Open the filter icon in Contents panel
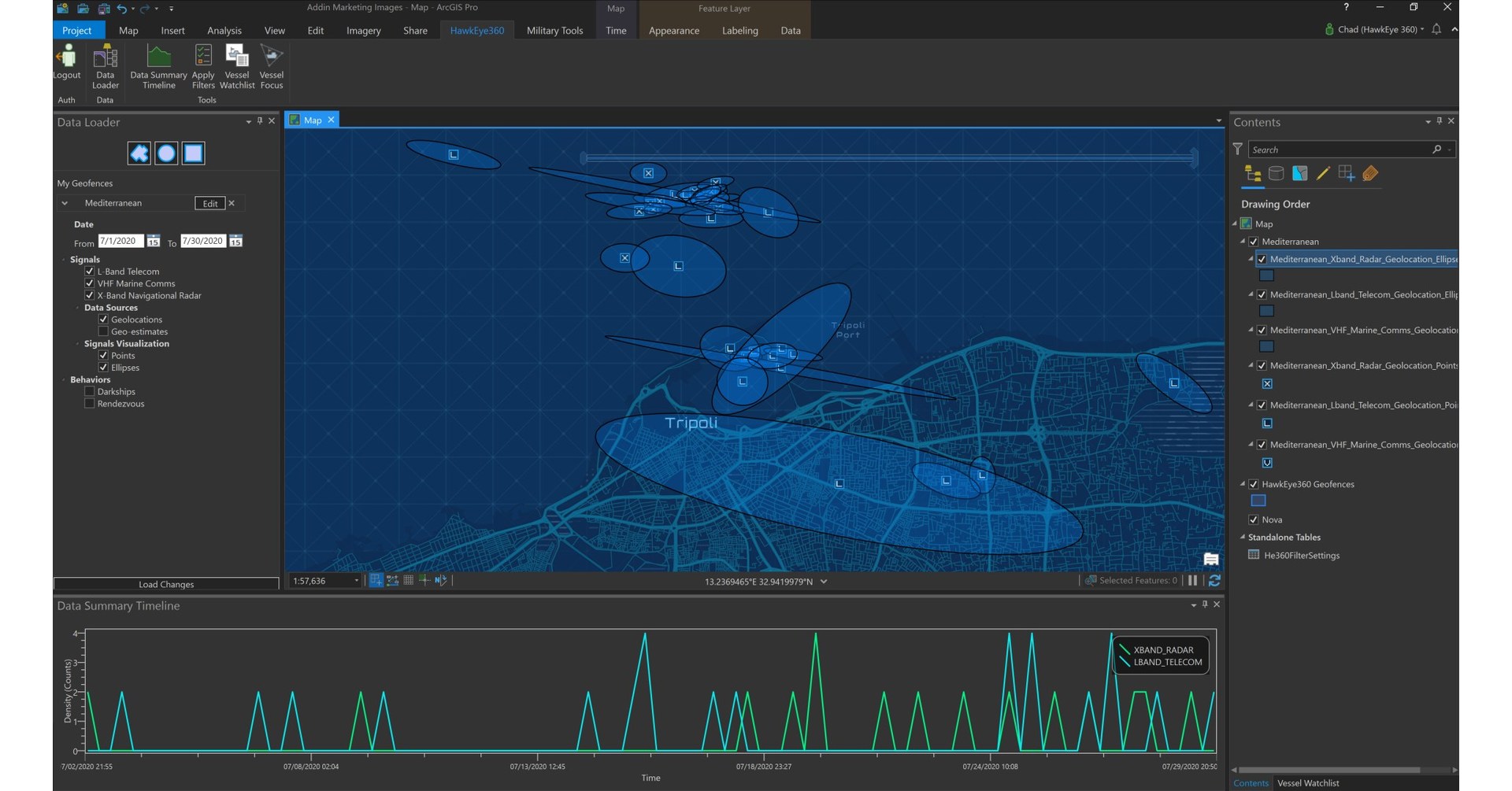 pos(1237,149)
